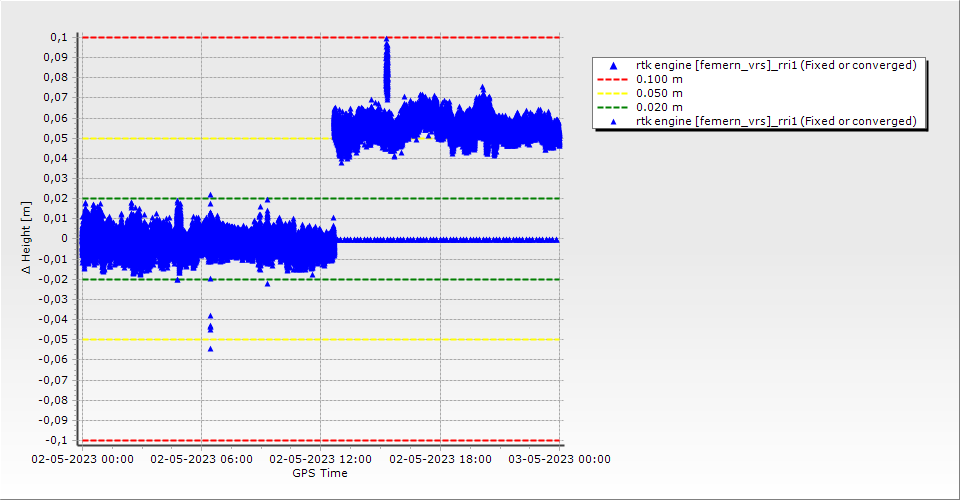
Task: Click the 02-05-2023 18:00 x-axis label
Action: 440,460
